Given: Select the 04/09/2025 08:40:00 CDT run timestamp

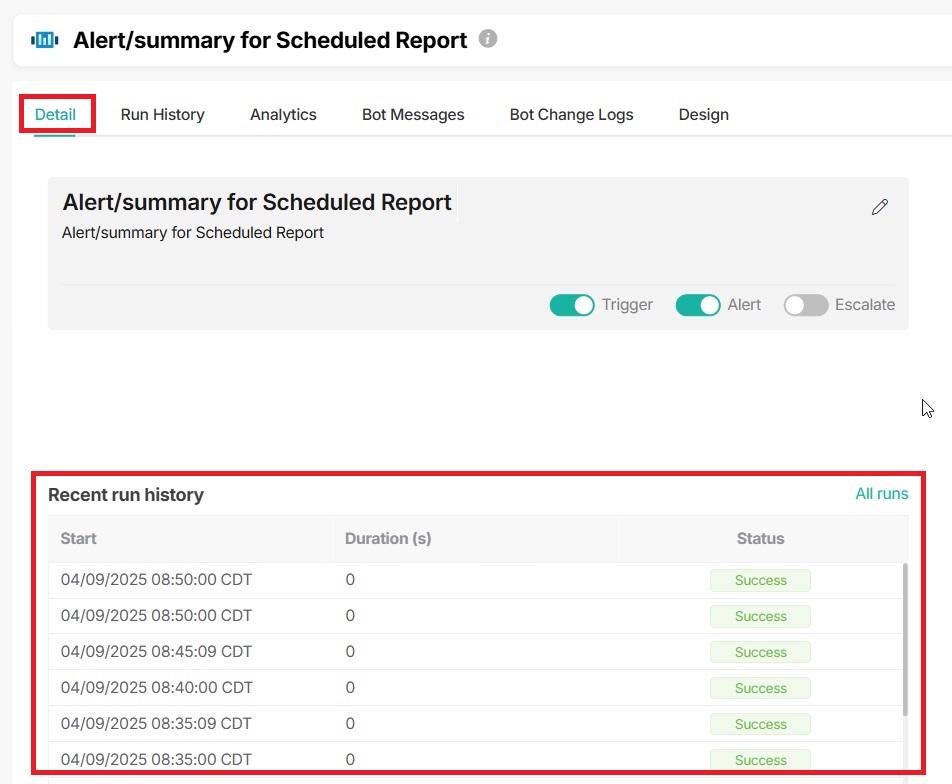Looking at the screenshot, I should 156,687.
